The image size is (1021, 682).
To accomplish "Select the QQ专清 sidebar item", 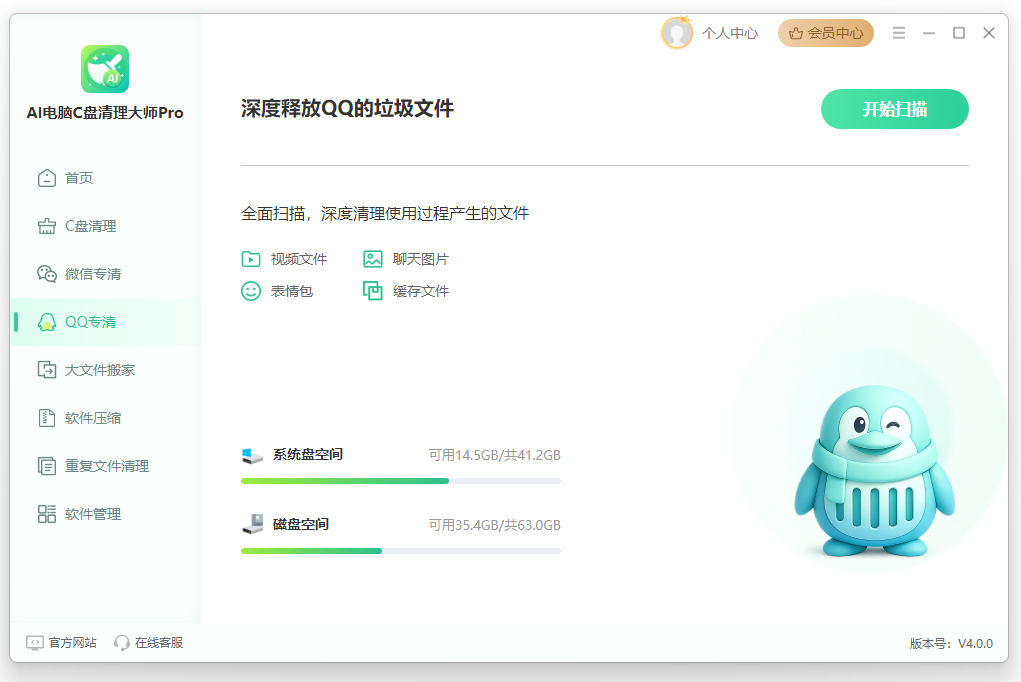I will click(105, 322).
